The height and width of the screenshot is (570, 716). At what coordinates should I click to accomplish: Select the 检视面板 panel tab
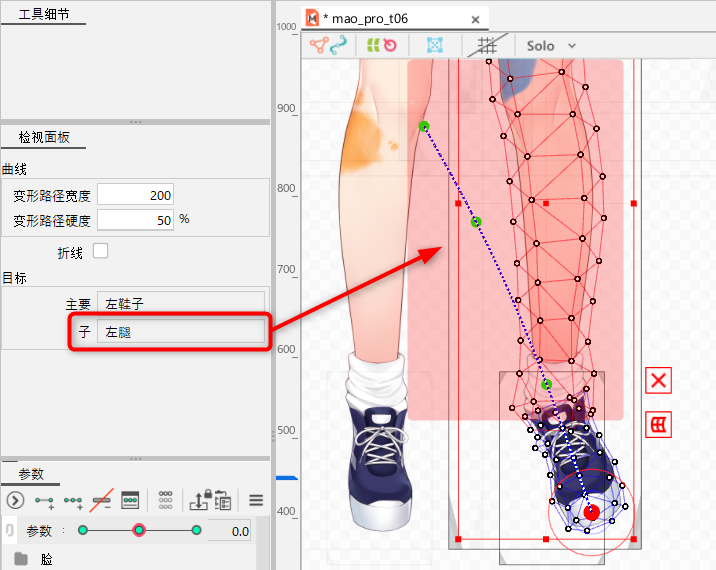coord(45,137)
